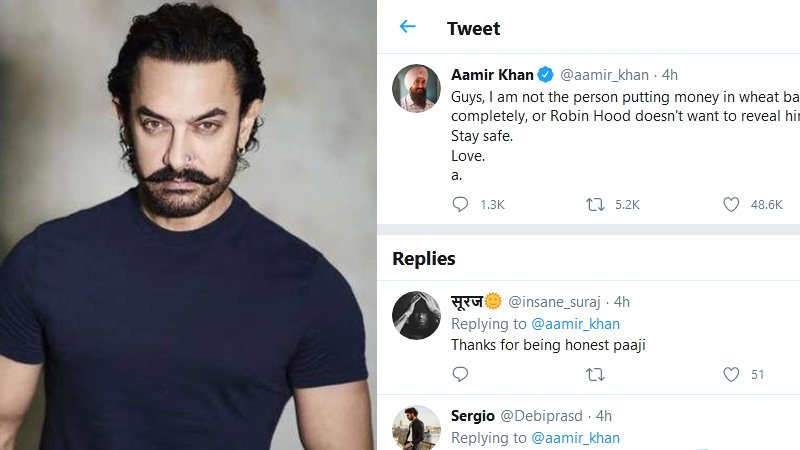Click Sergio's profile avatar
Screen dimensions: 800x450
pyautogui.click(x=416, y=428)
